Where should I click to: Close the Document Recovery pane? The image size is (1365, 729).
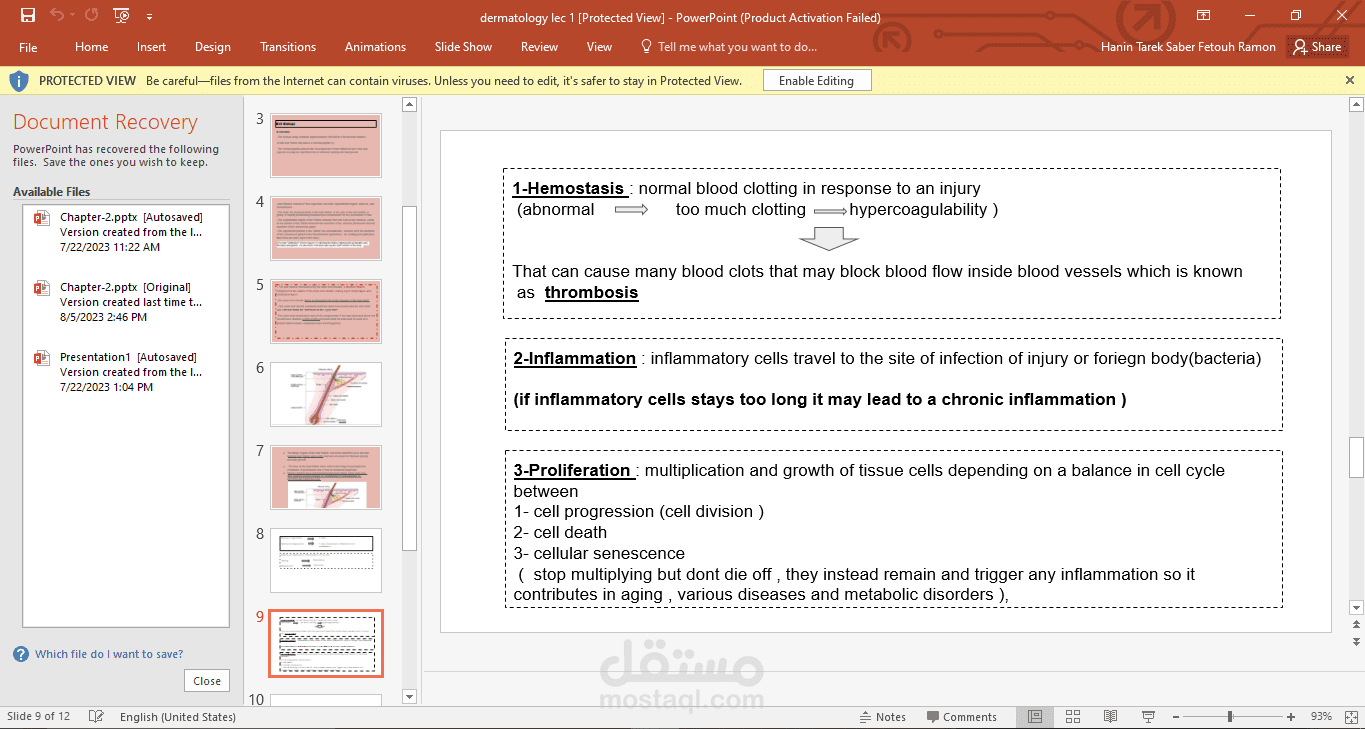coord(207,681)
